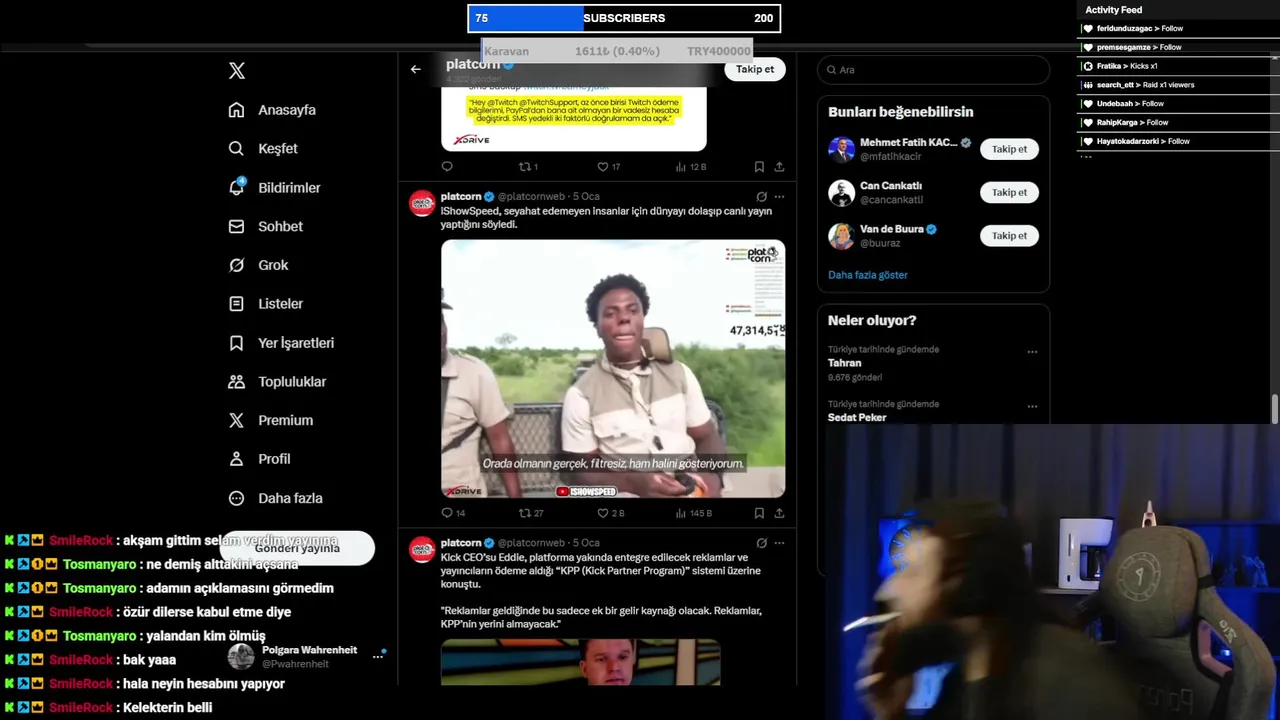Image resolution: width=1280 pixels, height=720 pixels.
Task: Like the IShowSpeed post
Action: [x=610, y=513]
